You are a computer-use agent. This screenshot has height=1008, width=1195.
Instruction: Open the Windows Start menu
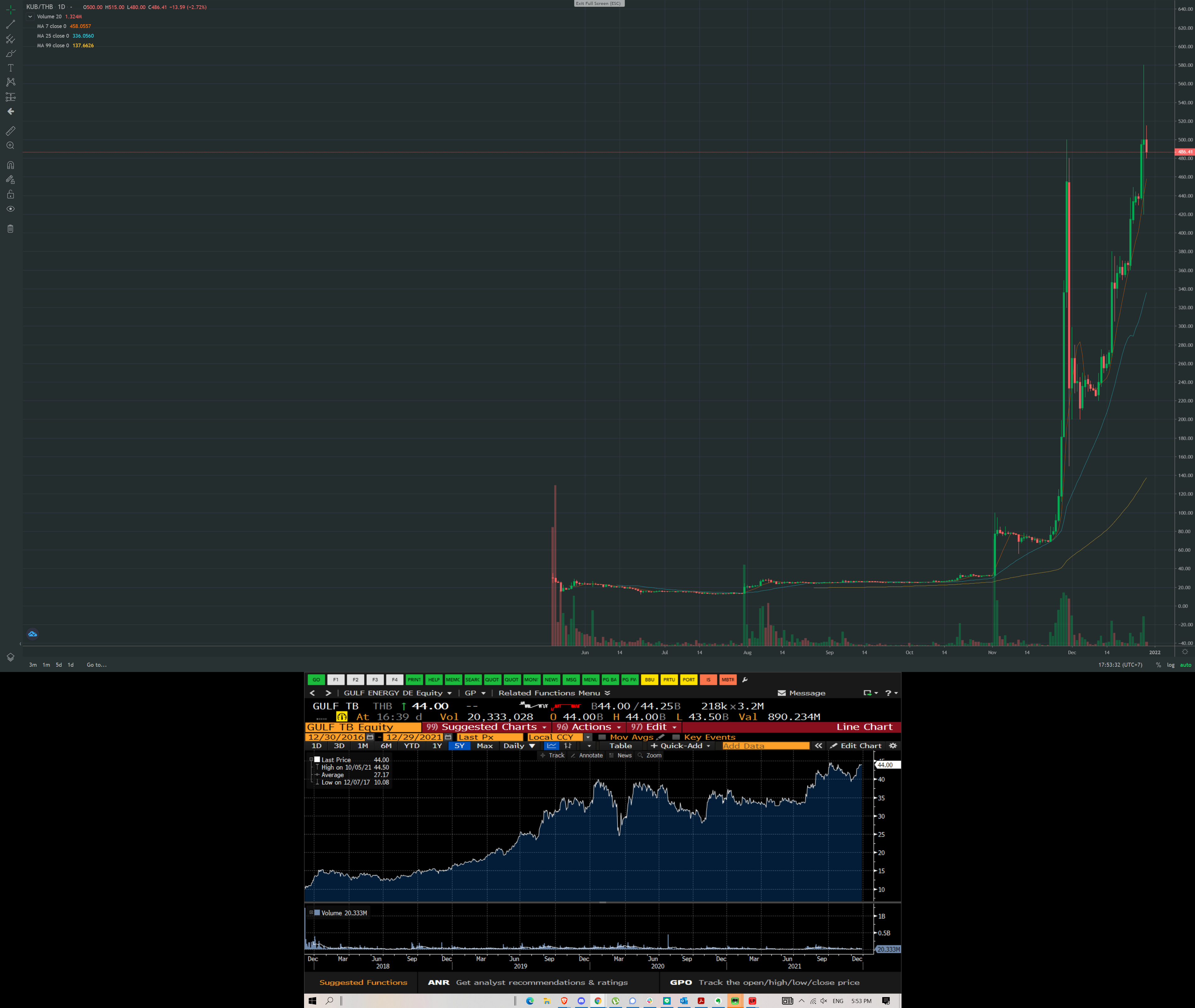point(312,1001)
